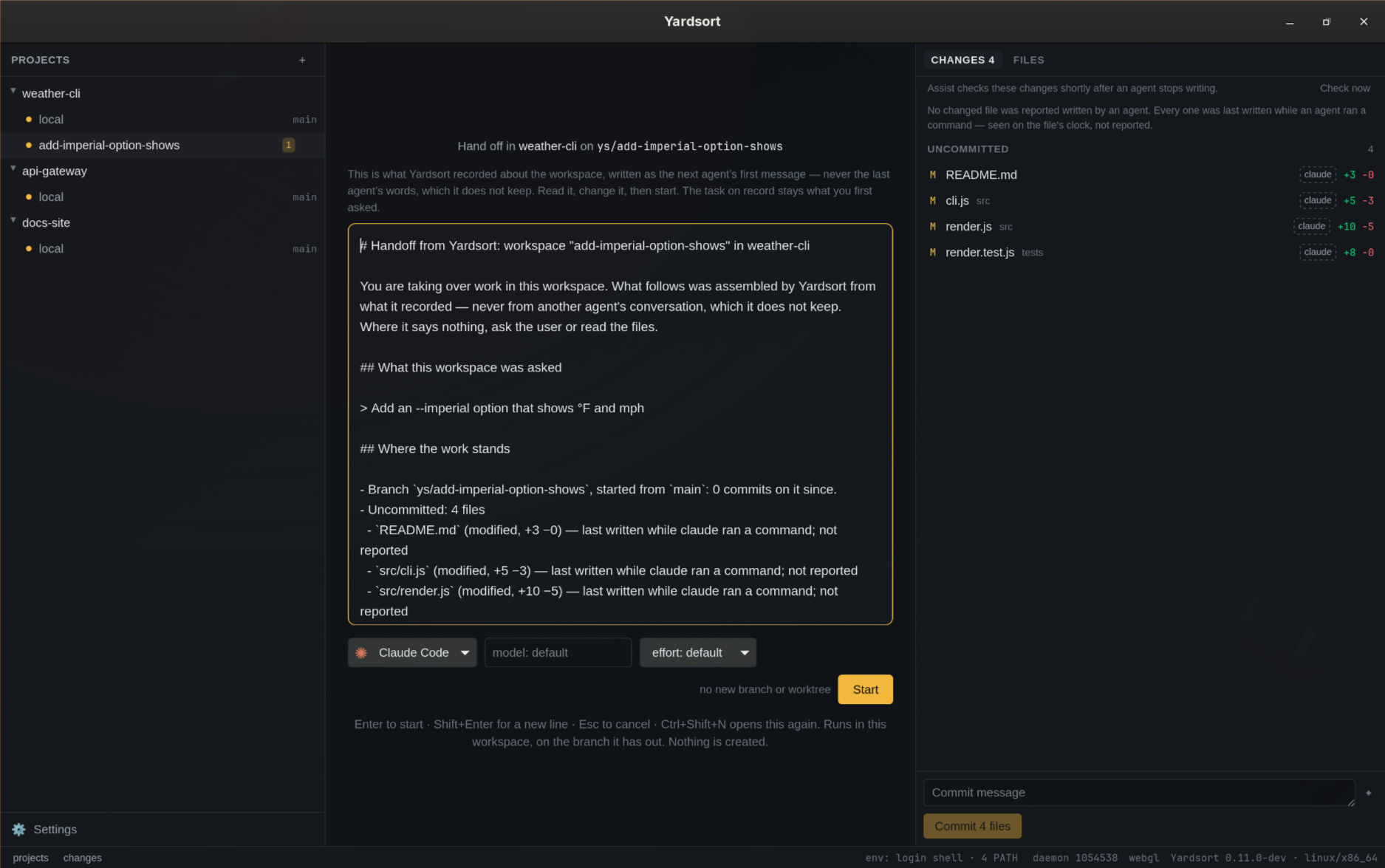Open the effort: default dropdown

(698, 653)
